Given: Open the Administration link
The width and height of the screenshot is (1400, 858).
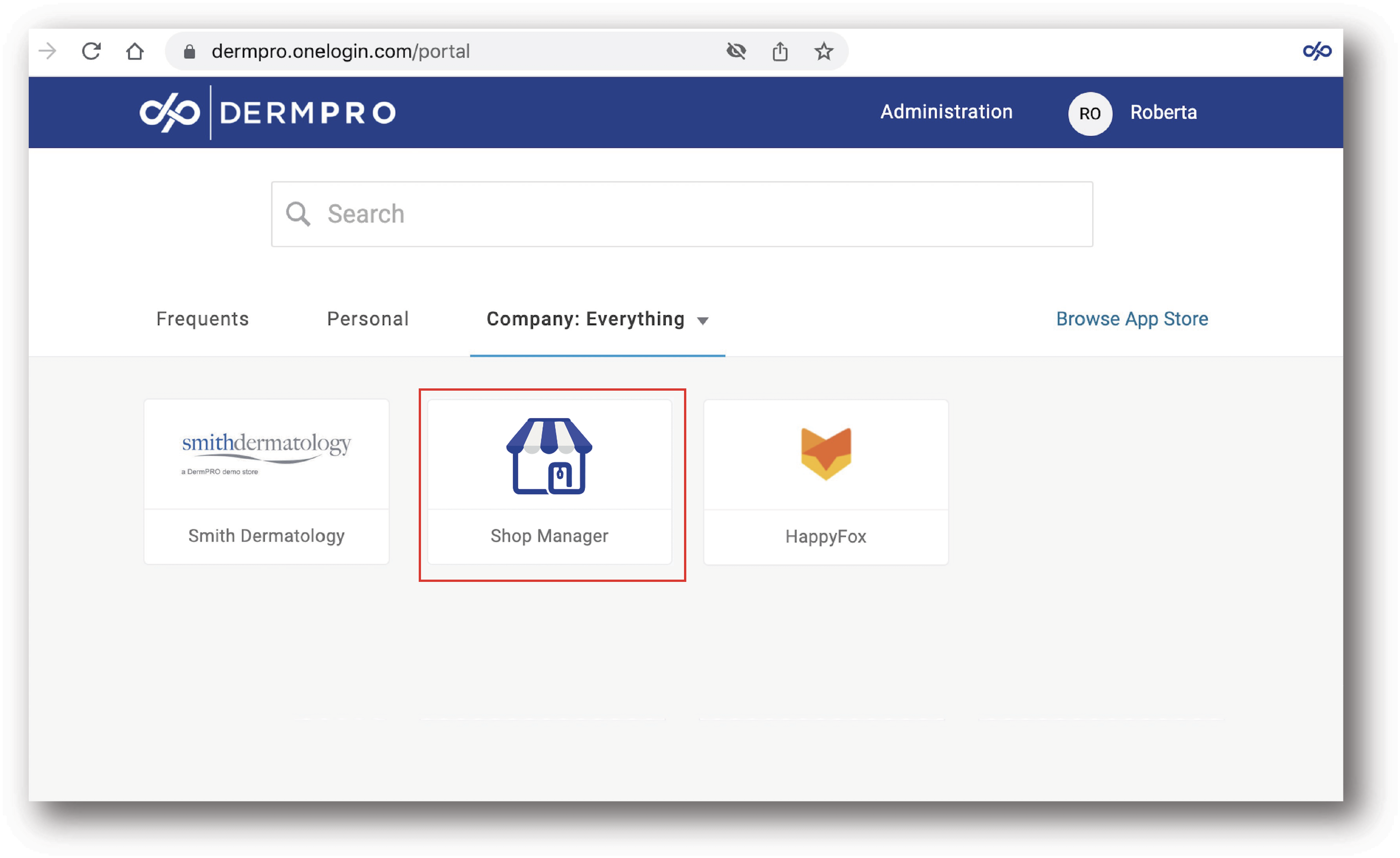Looking at the screenshot, I should (946, 112).
